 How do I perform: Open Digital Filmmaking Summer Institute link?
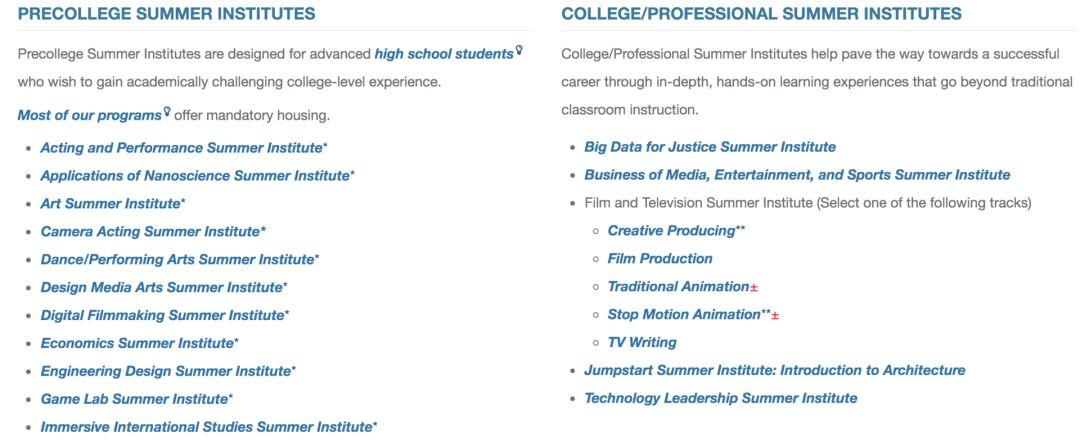click(162, 316)
